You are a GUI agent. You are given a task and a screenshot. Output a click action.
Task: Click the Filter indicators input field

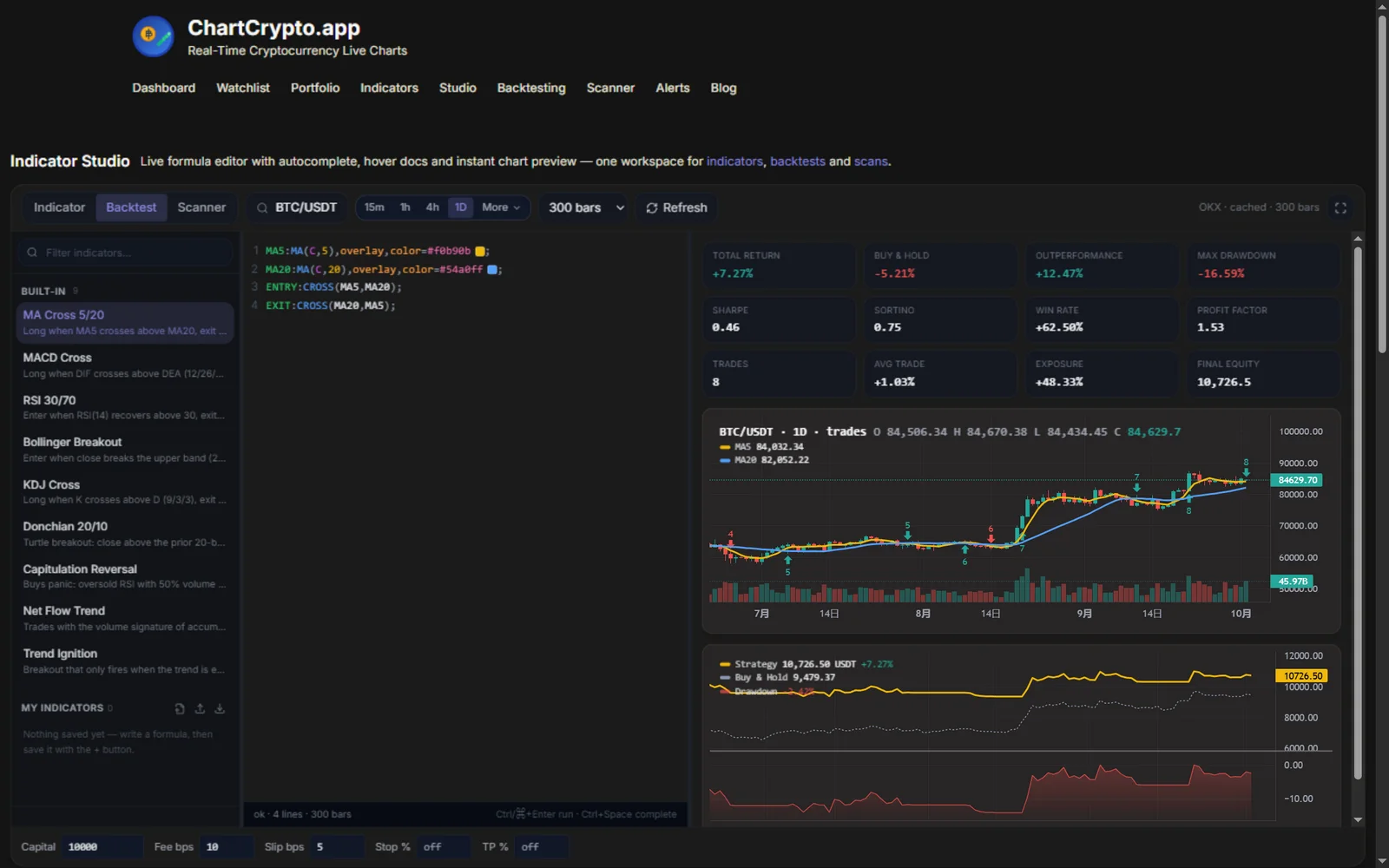[x=125, y=253]
